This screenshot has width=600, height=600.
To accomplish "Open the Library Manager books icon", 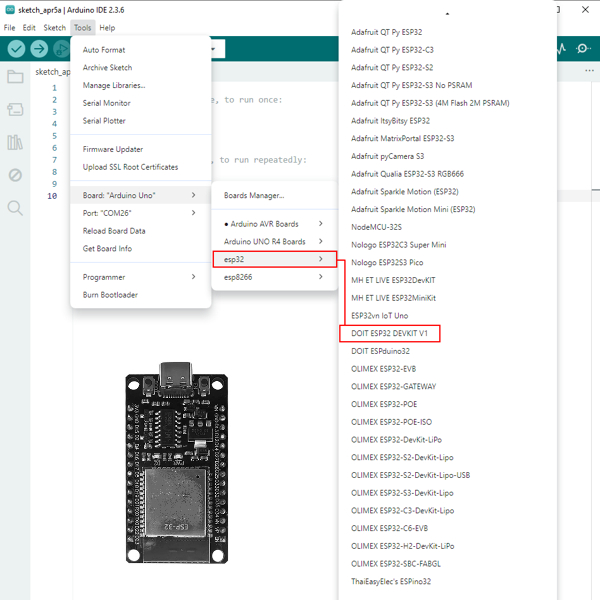I will tap(15, 142).
